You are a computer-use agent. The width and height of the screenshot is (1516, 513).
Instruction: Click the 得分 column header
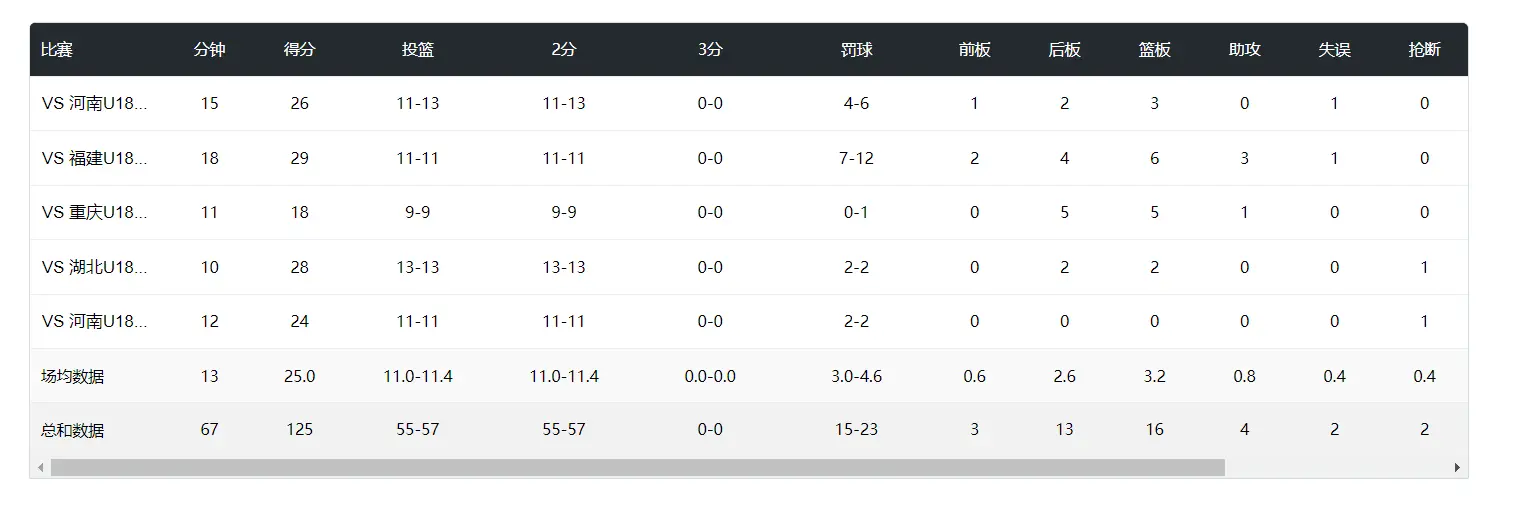pyautogui.click(x=299, y=50)
